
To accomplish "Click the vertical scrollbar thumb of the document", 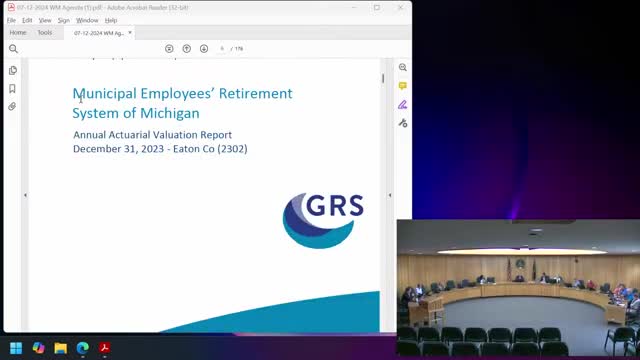I will tap(383, 78).
